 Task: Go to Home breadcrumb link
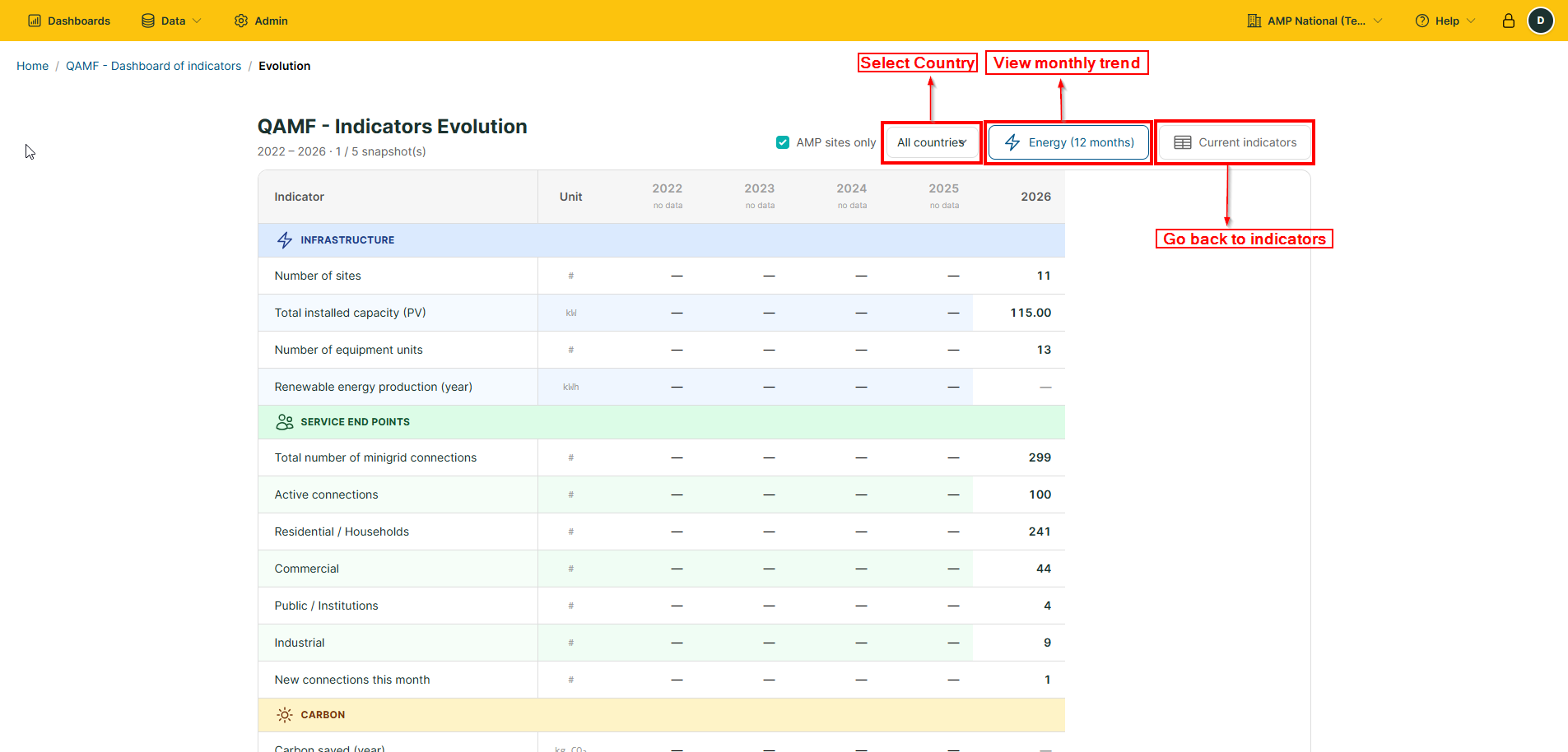[x=32, y=66]
